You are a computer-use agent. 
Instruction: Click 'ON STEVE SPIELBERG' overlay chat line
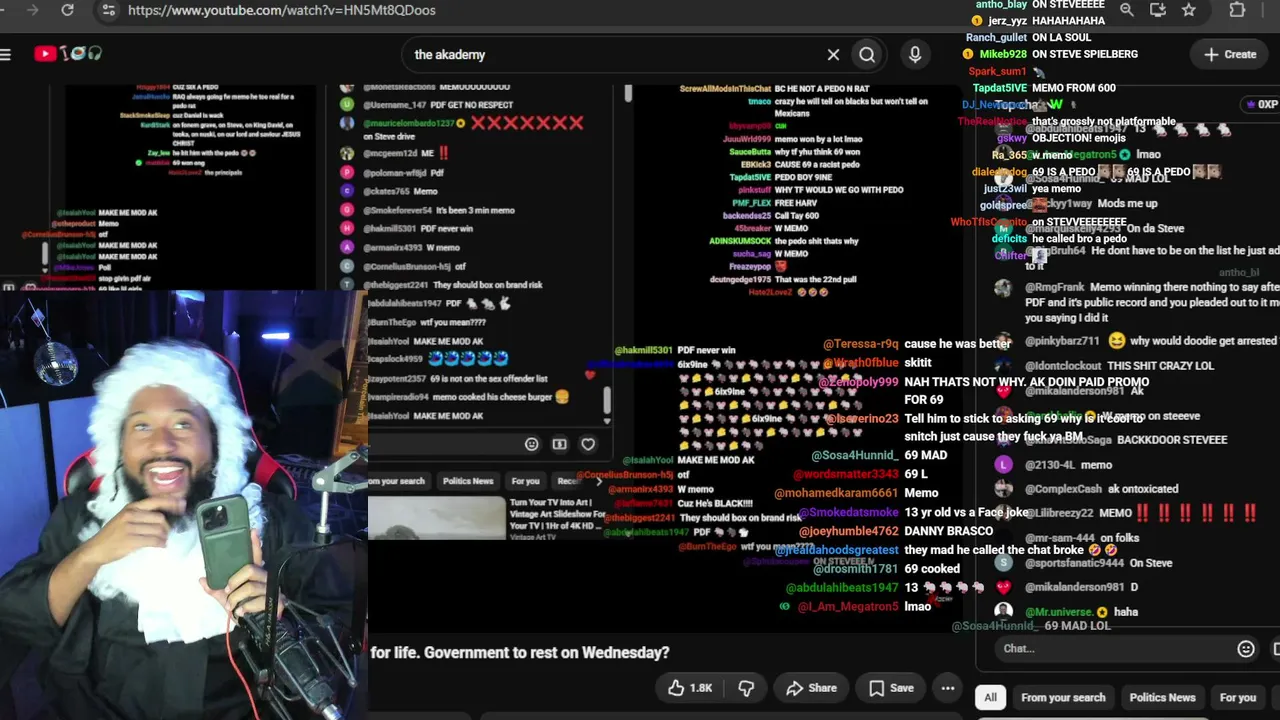click(1085, 54)
